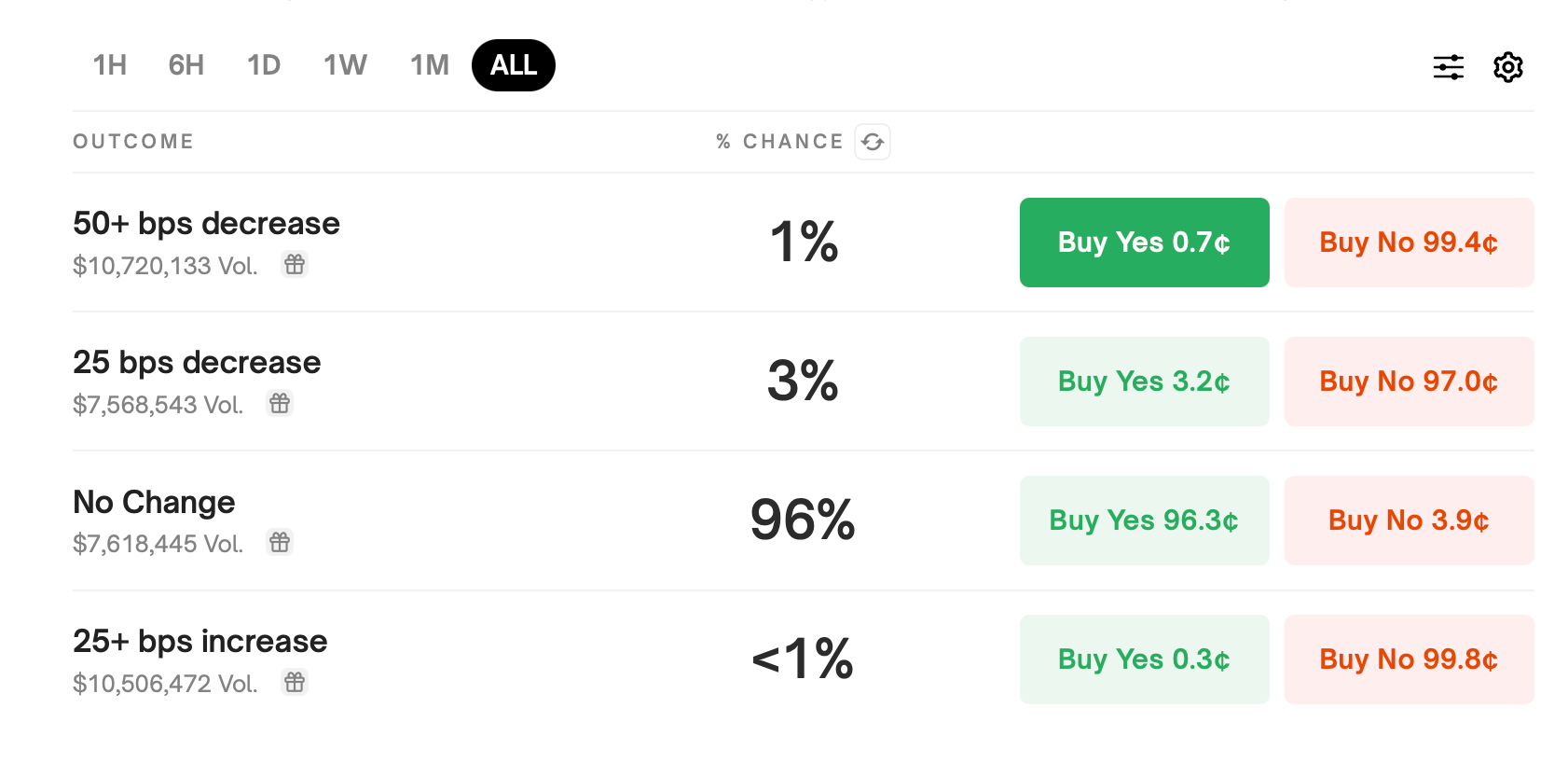The image size is (1568, 763).
Task: Buy Yes on No Change at 96.3¢
Action: [x=1144, y=520]
